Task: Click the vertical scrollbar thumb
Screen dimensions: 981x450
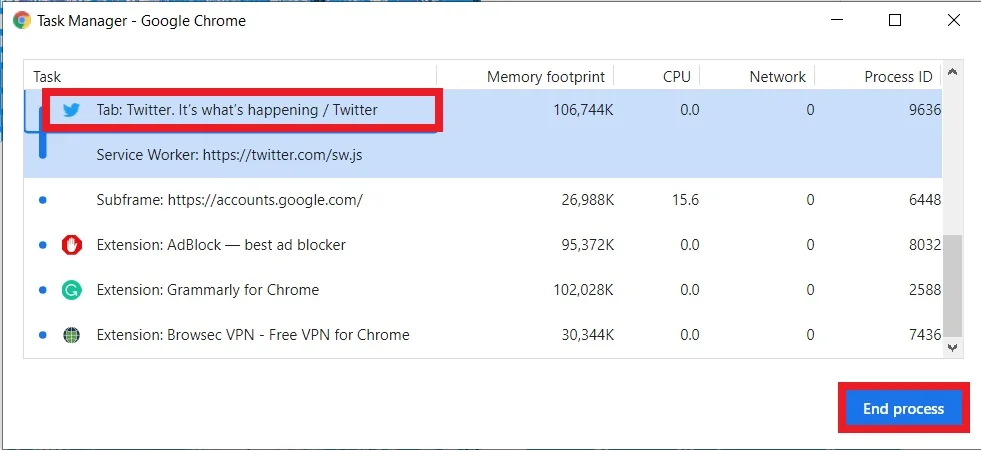Action: [x=952, y=287]
